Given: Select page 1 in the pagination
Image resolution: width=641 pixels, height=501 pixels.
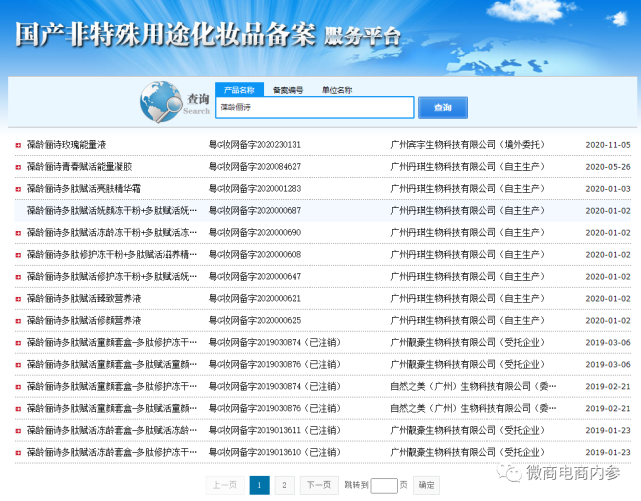Looking at the screenshot, I should [260, 485].
